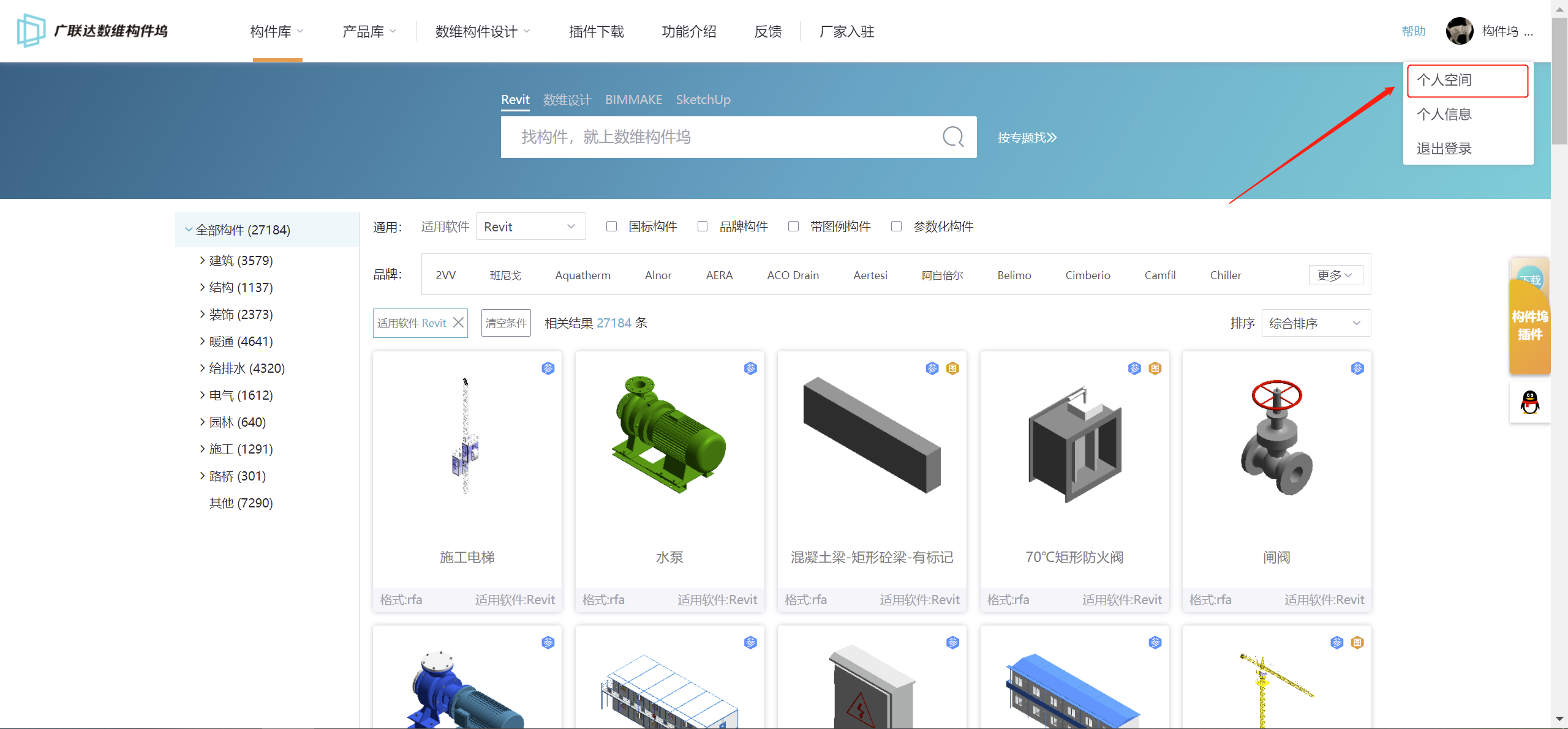
Task: Click parametric badge on 闸阀 card
Action: (1357, 368)
